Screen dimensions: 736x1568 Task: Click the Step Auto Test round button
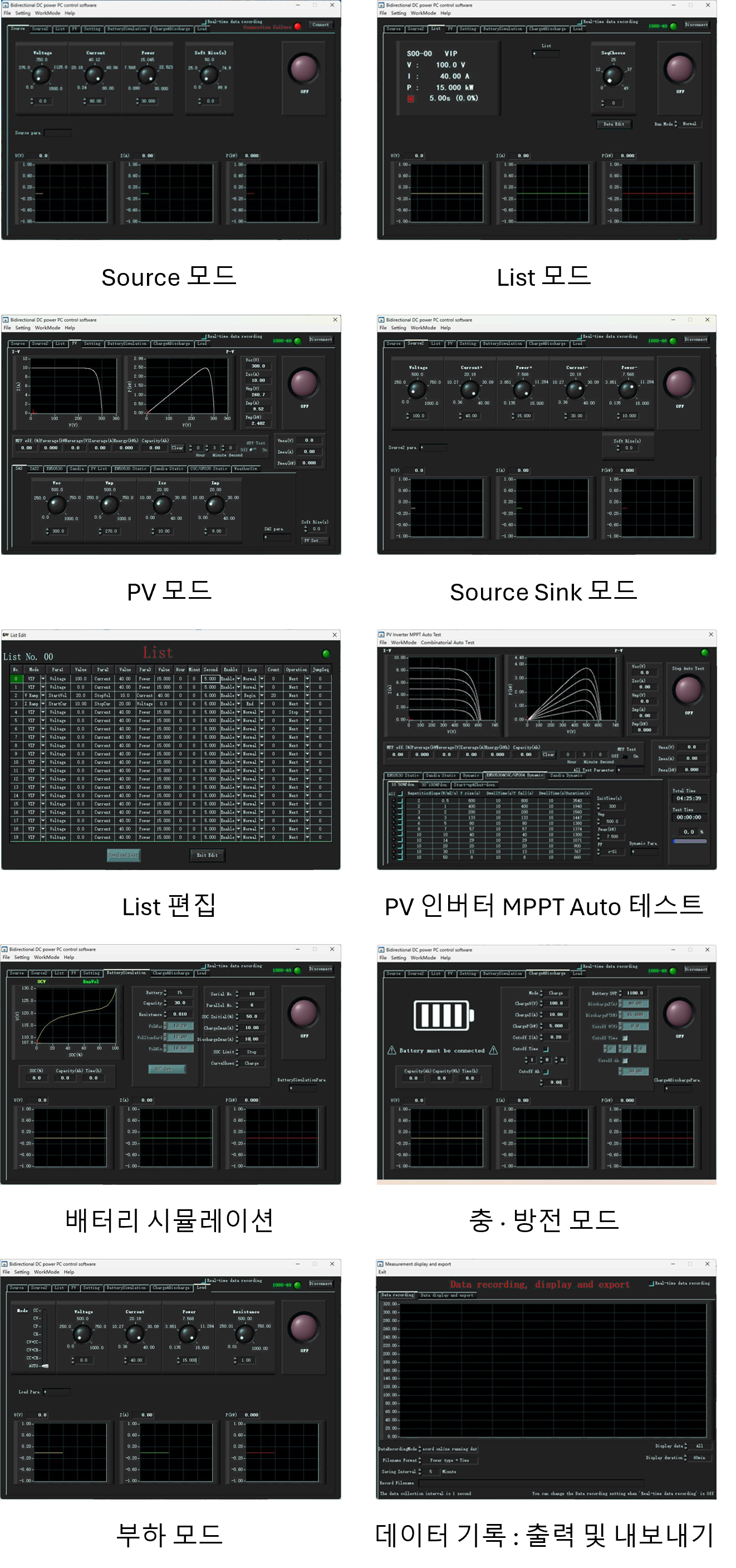point(688,689)
